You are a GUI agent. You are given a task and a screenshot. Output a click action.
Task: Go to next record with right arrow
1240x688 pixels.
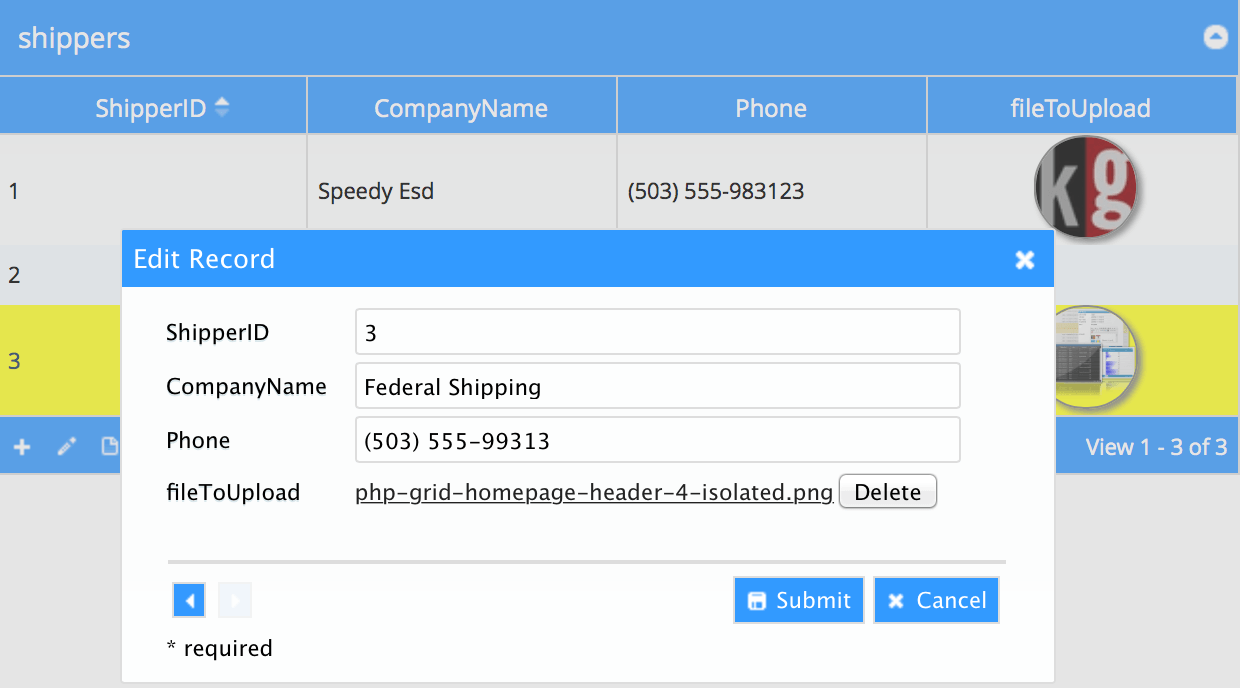(x=235, y=600)
